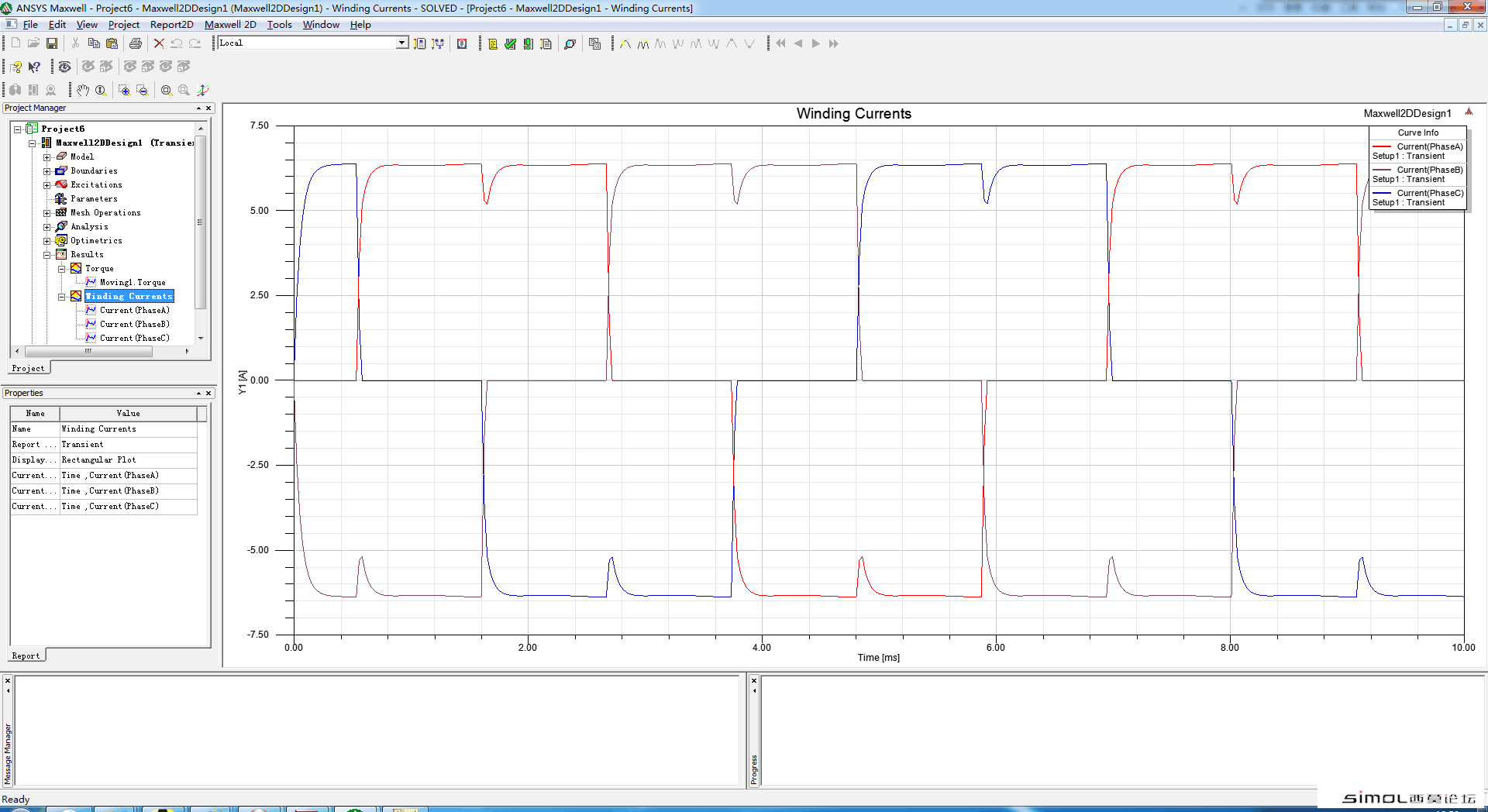Viewport: 1488px width, 812px height.
Task: Collapse the Results tree node
Action: point(46,254)
